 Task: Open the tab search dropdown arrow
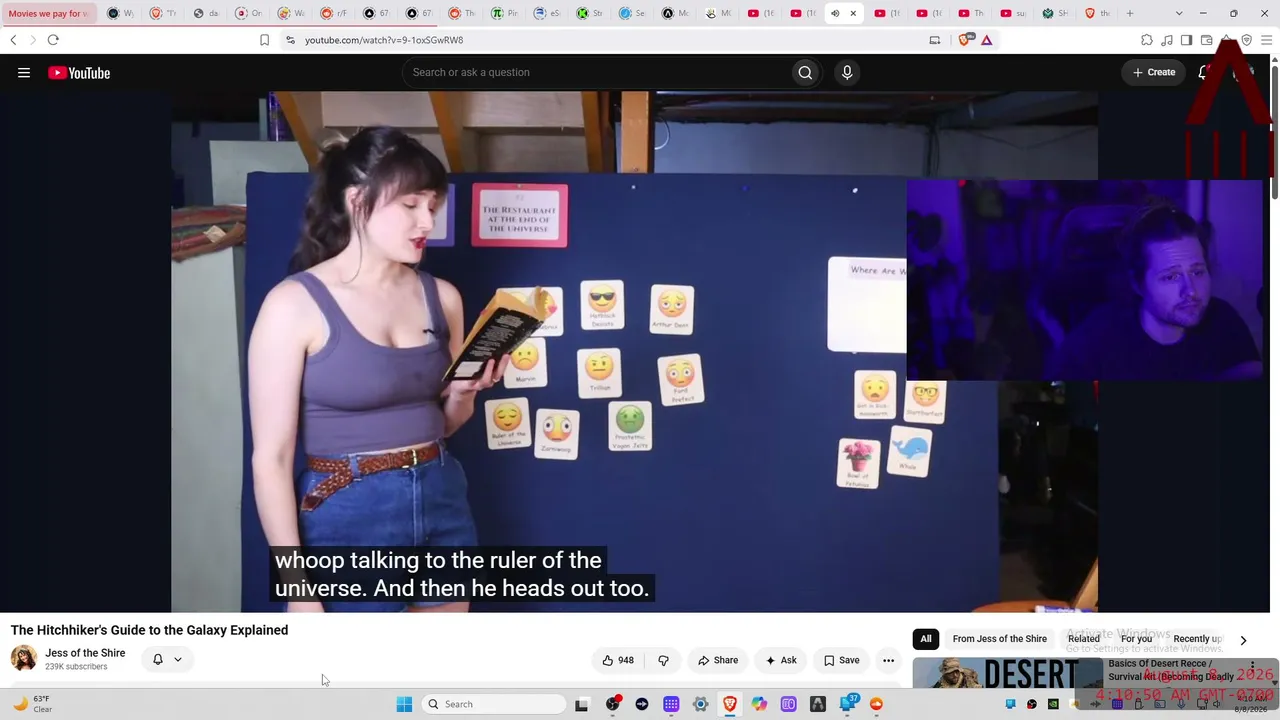(1179, 13)
